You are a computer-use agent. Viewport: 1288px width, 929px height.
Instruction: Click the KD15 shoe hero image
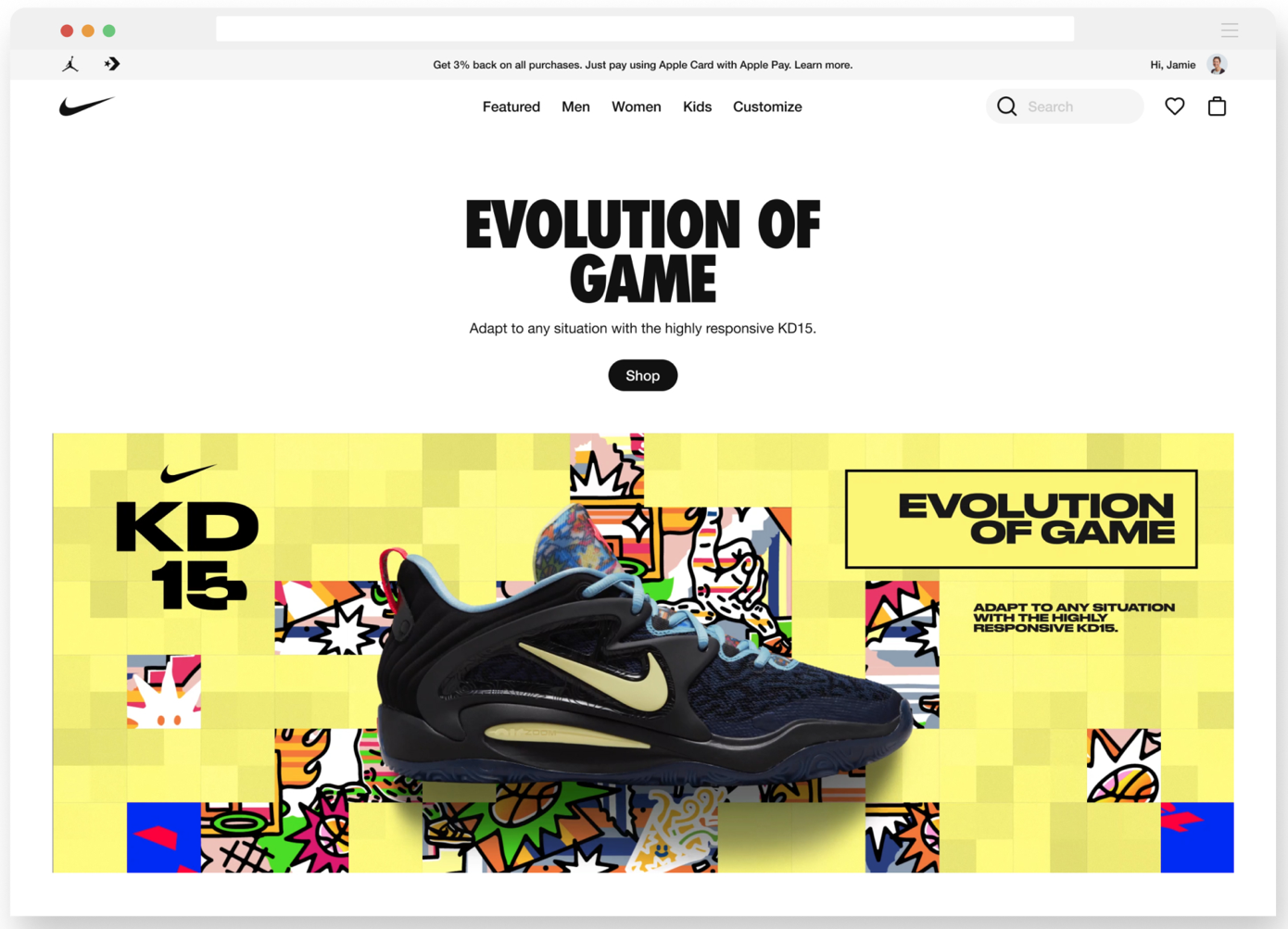click(643, 652)
